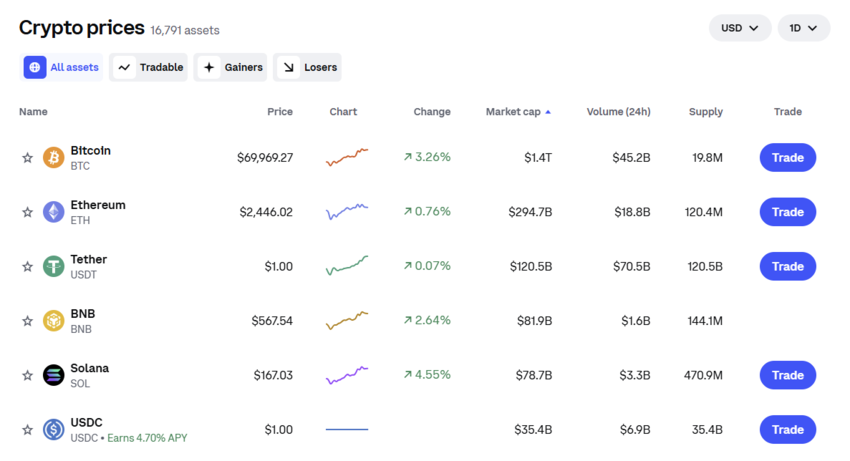
Task: Click the Ethereum logo icon
Action: (x=54, y=212)
